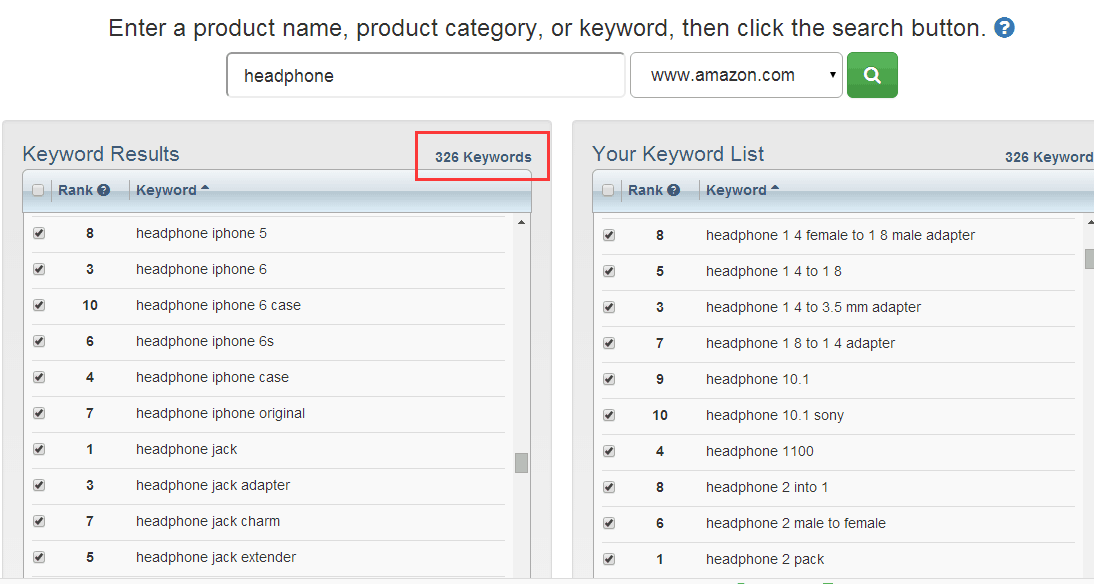Click the Rank column header in Keyword Results
1094x584 pixels.
coord(75,190)
